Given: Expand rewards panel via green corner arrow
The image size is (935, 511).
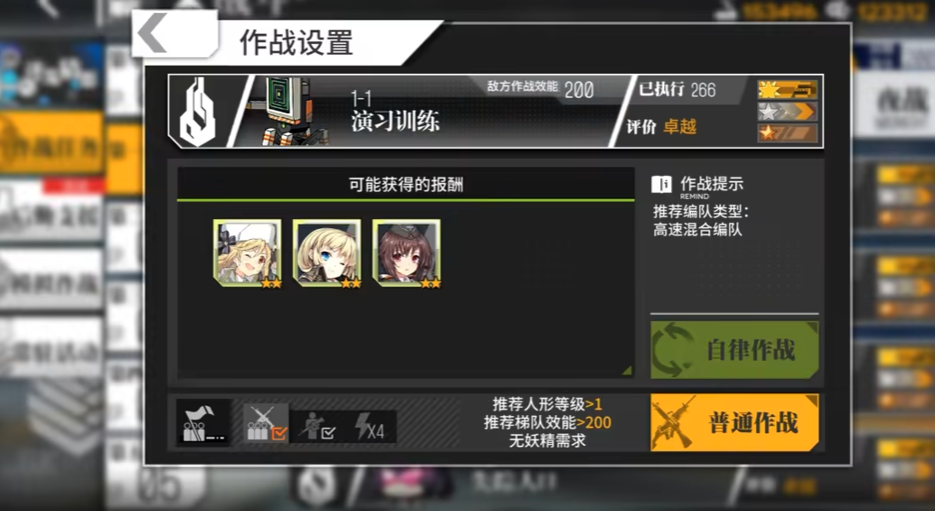Looking at the screenshot, I should click(x=626, y=370).
